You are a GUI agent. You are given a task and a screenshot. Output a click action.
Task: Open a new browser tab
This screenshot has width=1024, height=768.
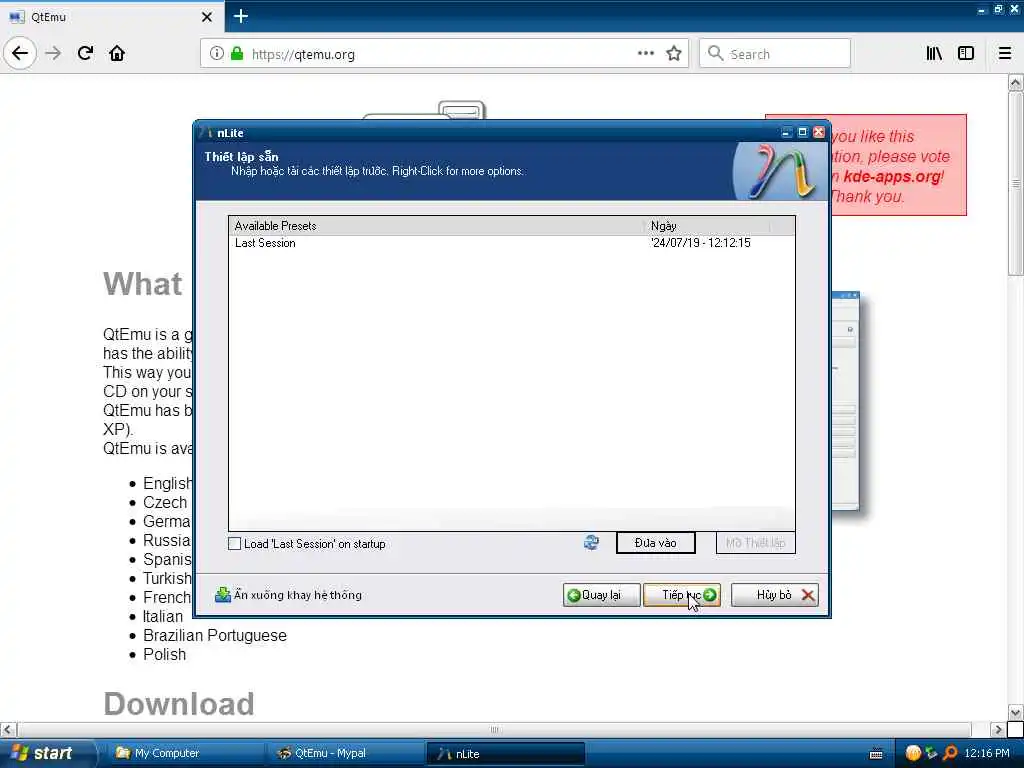click(x=240, y=16)
